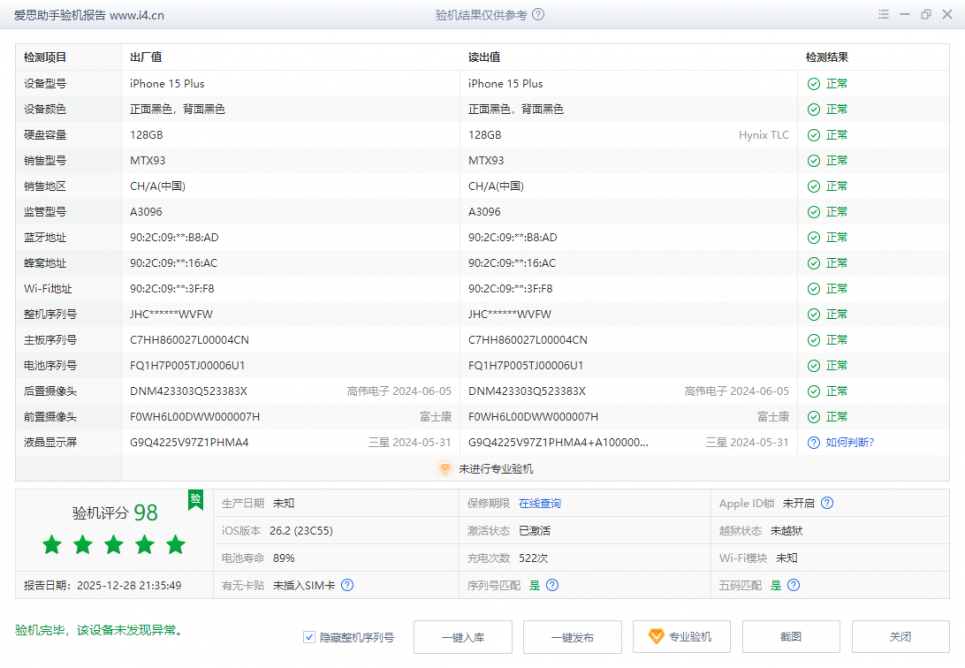Viewport: 965px width, 668px height.
Task: Start 专业验机 using the bottom button
Action: [681, 637]
